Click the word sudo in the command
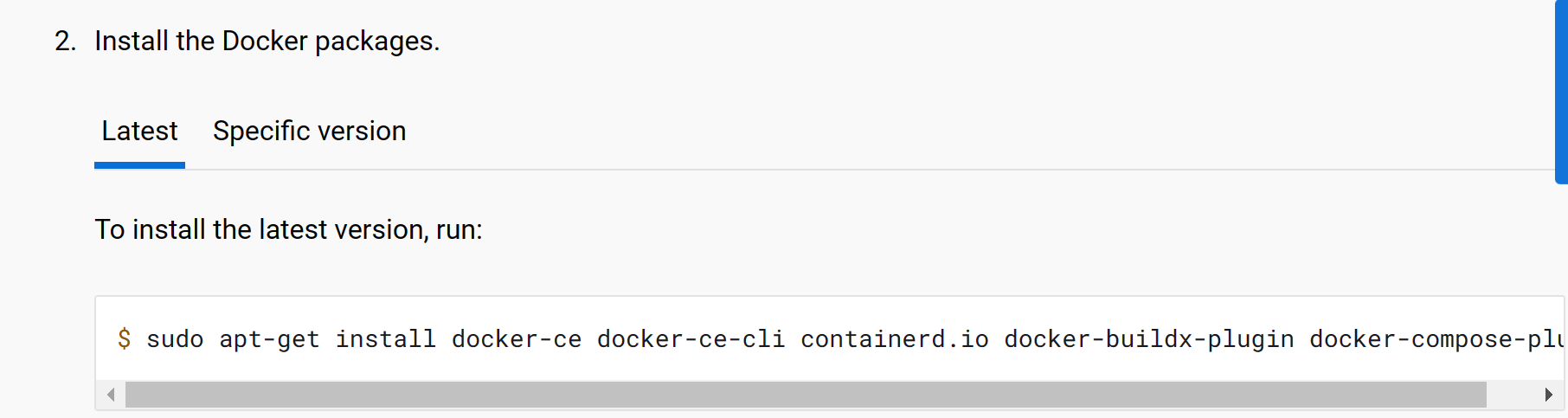Screen dimensions: 1568x418 point(175,338)
